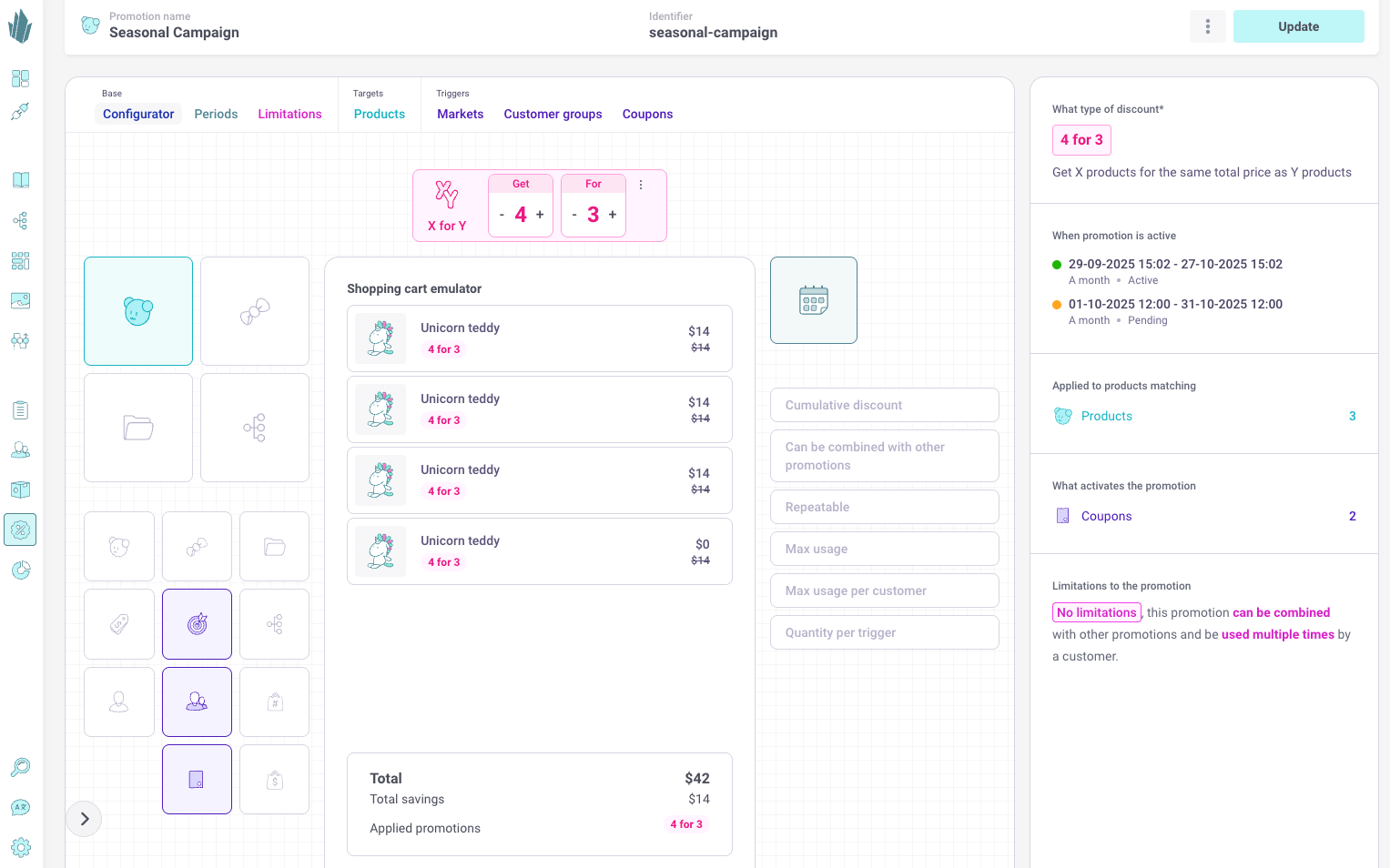
Task: Click the target icon tile in the palette
Action: (197, 624)
